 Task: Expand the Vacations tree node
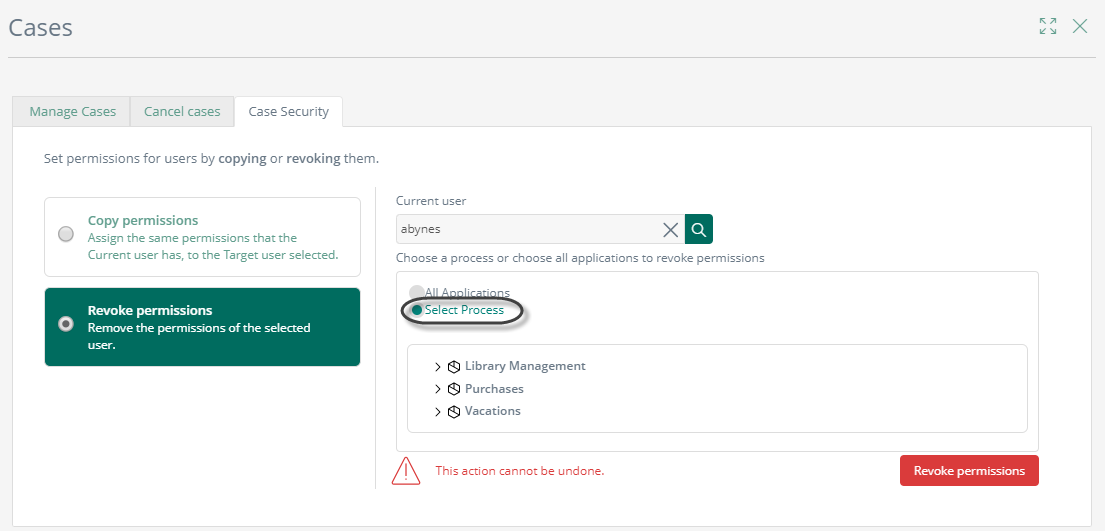[x=438, y=411]
